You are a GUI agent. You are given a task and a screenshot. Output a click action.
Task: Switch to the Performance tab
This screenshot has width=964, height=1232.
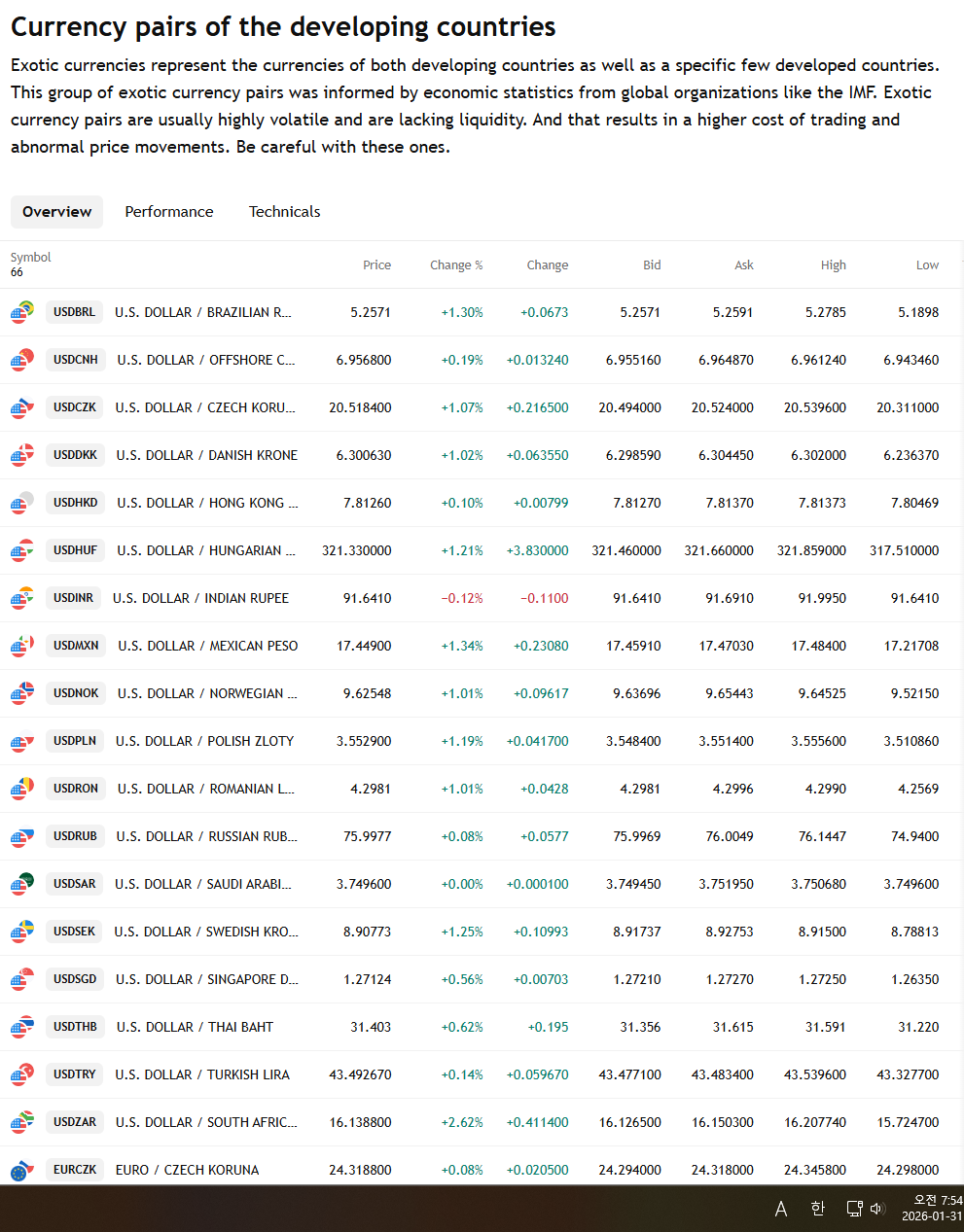click(x=169, y=212)
